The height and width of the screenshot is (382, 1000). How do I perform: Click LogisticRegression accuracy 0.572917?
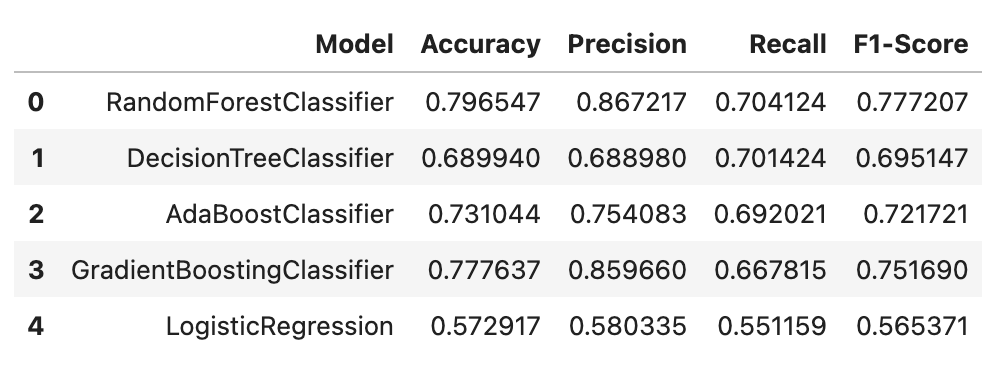click(x=485, y=327)
